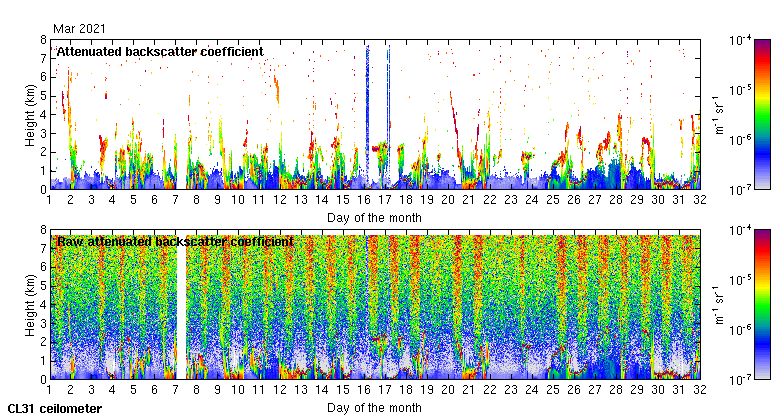The height and width of the screenshot is (420, 780).
Task: Click the 10⁻⁴ label on upper colorbar
Action: (x=742, y=40)
